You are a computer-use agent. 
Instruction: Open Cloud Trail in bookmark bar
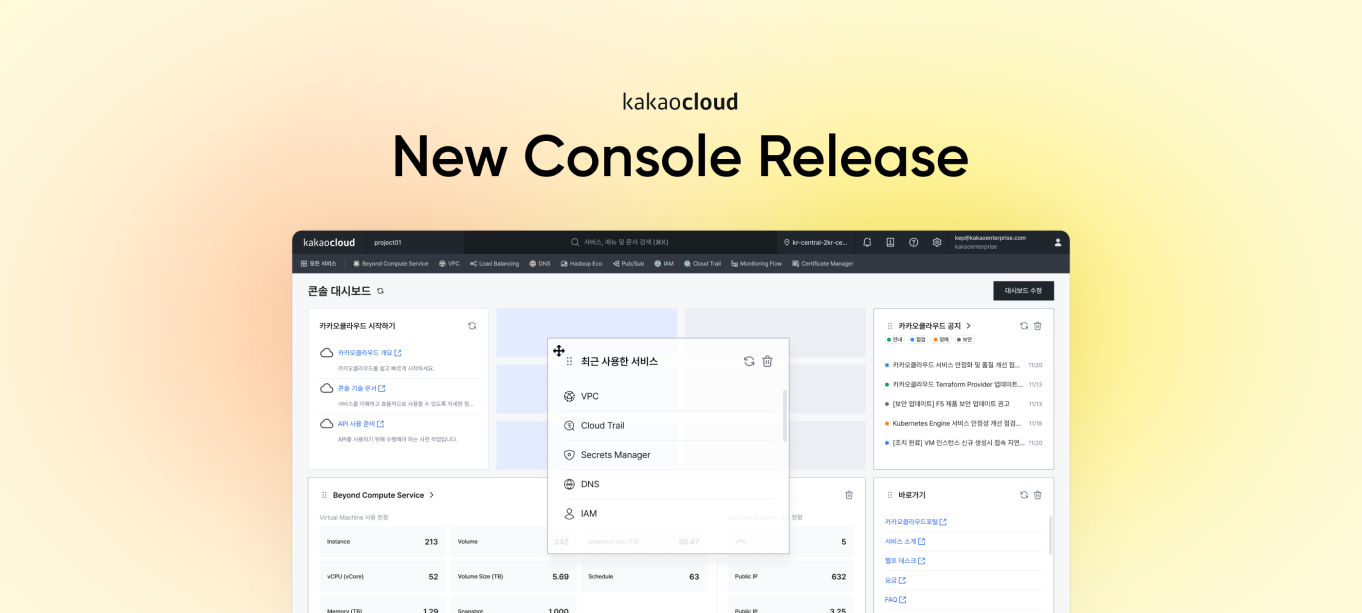click(x=702, y=264)
